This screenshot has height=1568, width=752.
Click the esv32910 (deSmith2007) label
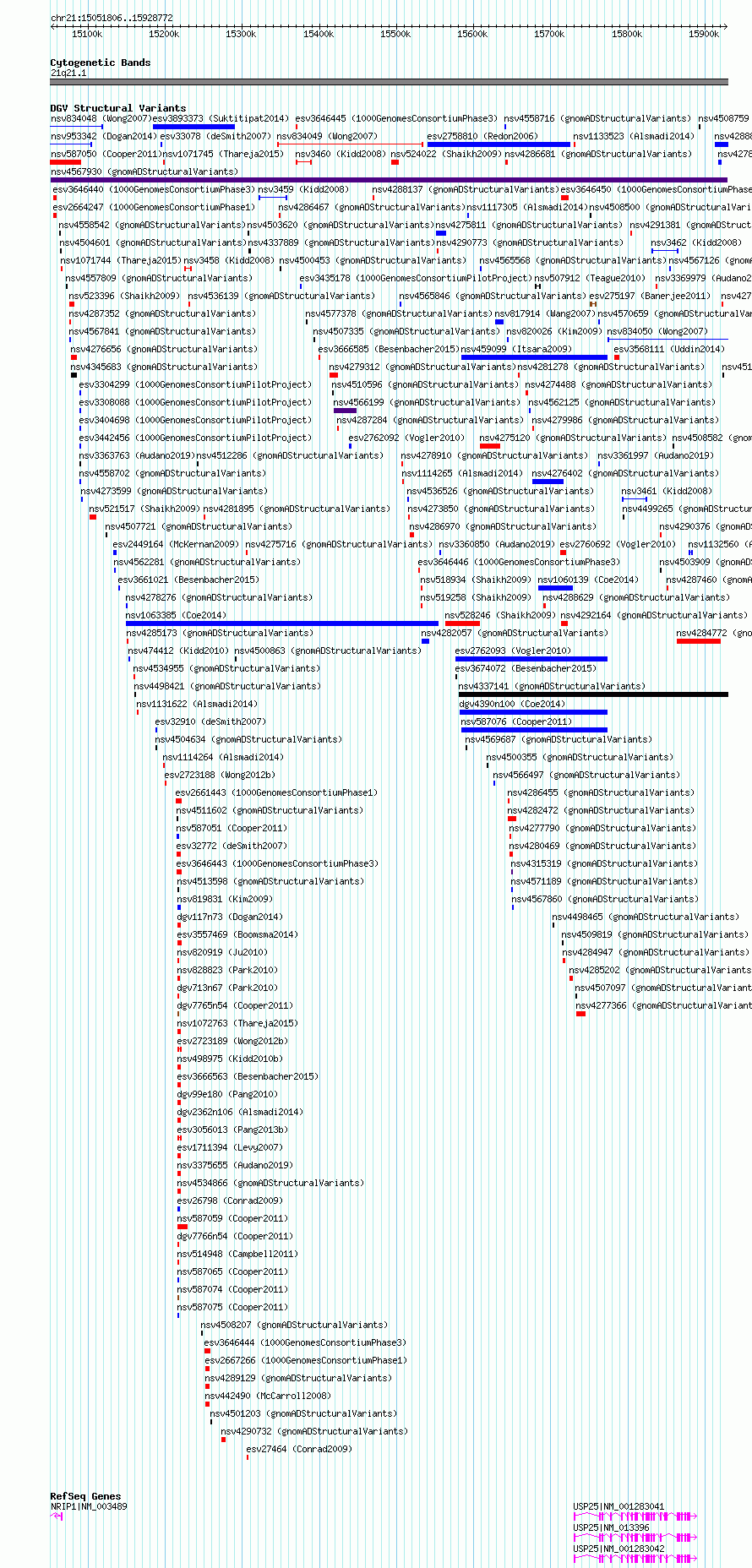coord(210,722)
